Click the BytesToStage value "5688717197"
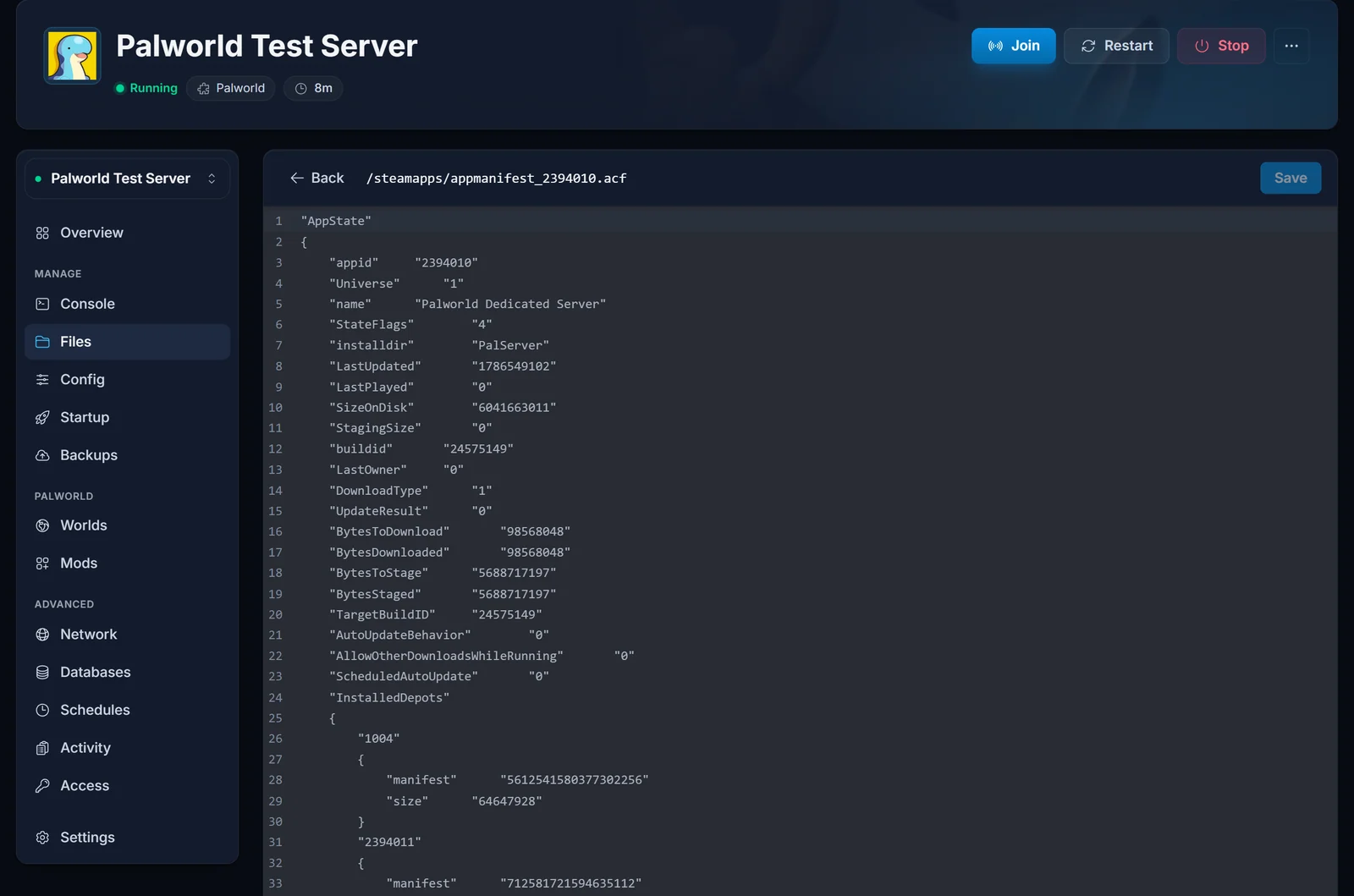This screenshot has height=896, width=1354. click(514, 573)
